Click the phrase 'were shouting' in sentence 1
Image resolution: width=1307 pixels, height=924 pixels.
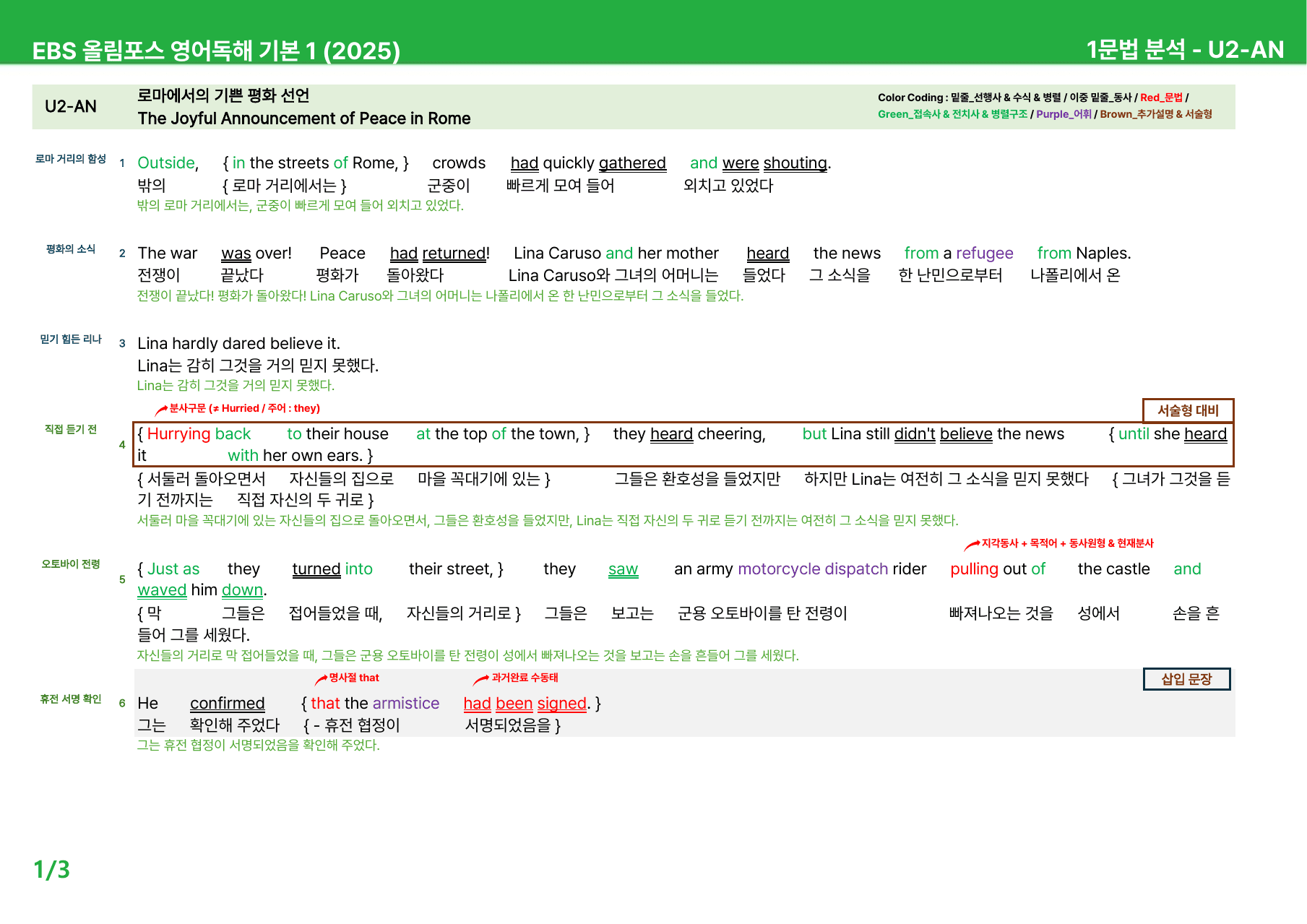tap(775, 163)
